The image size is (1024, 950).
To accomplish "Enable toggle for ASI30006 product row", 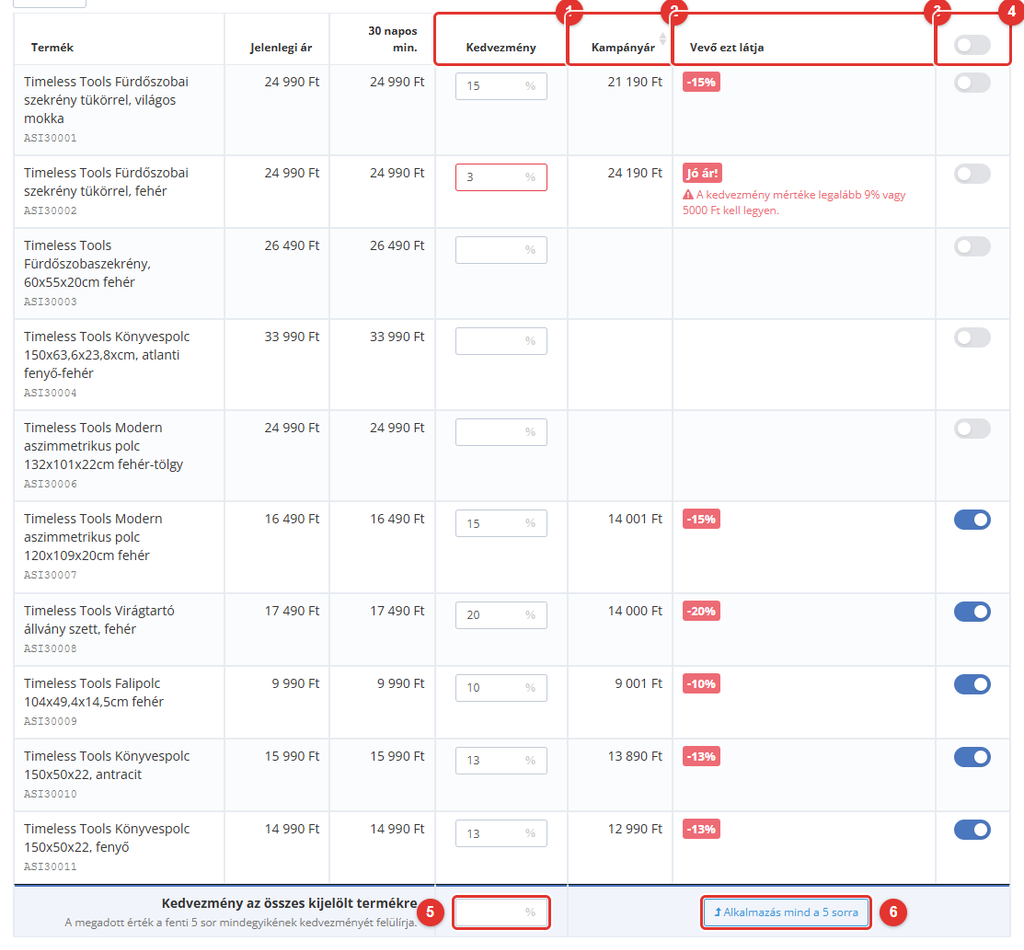I will 972,428.
